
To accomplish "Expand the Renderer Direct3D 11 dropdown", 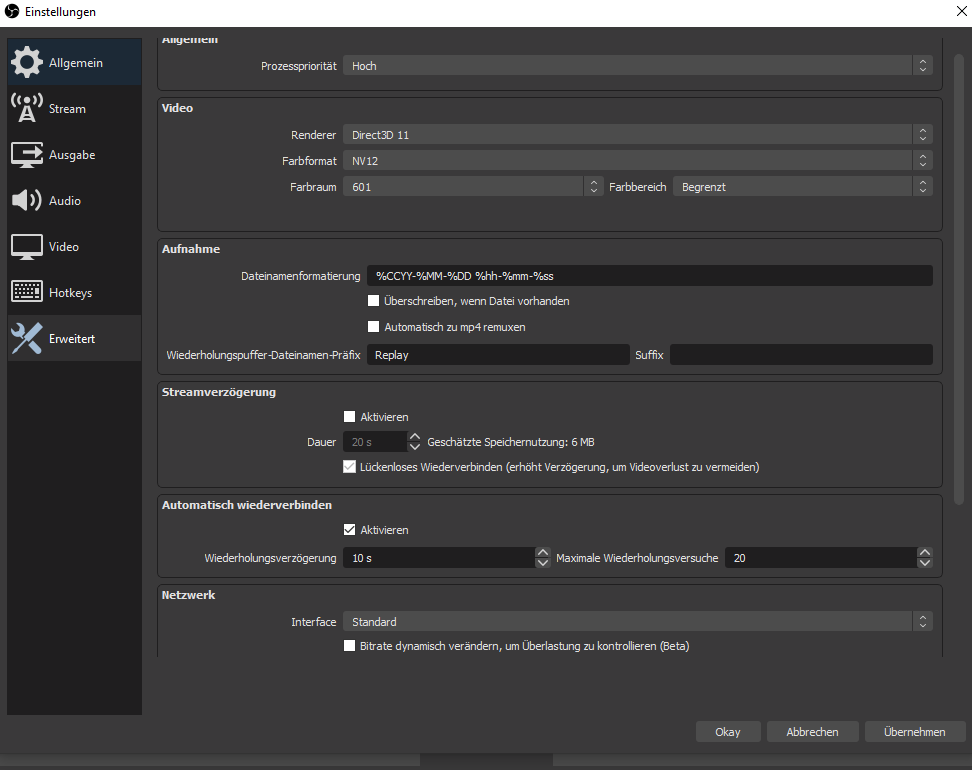I will (637, 134).
